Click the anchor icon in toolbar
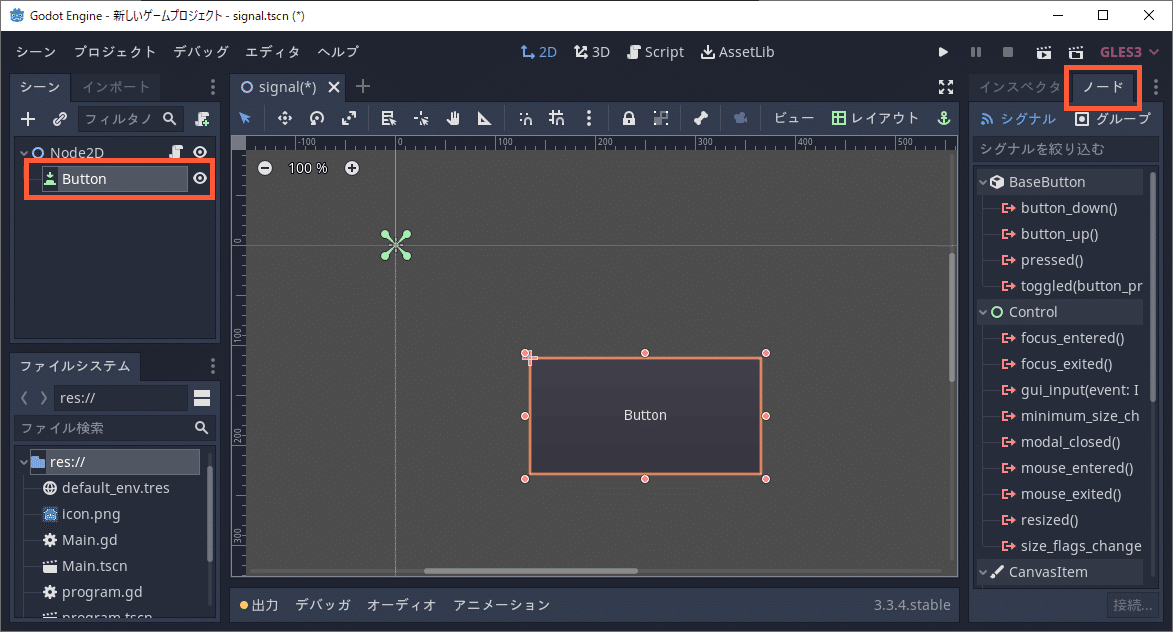 click(944, 118)
